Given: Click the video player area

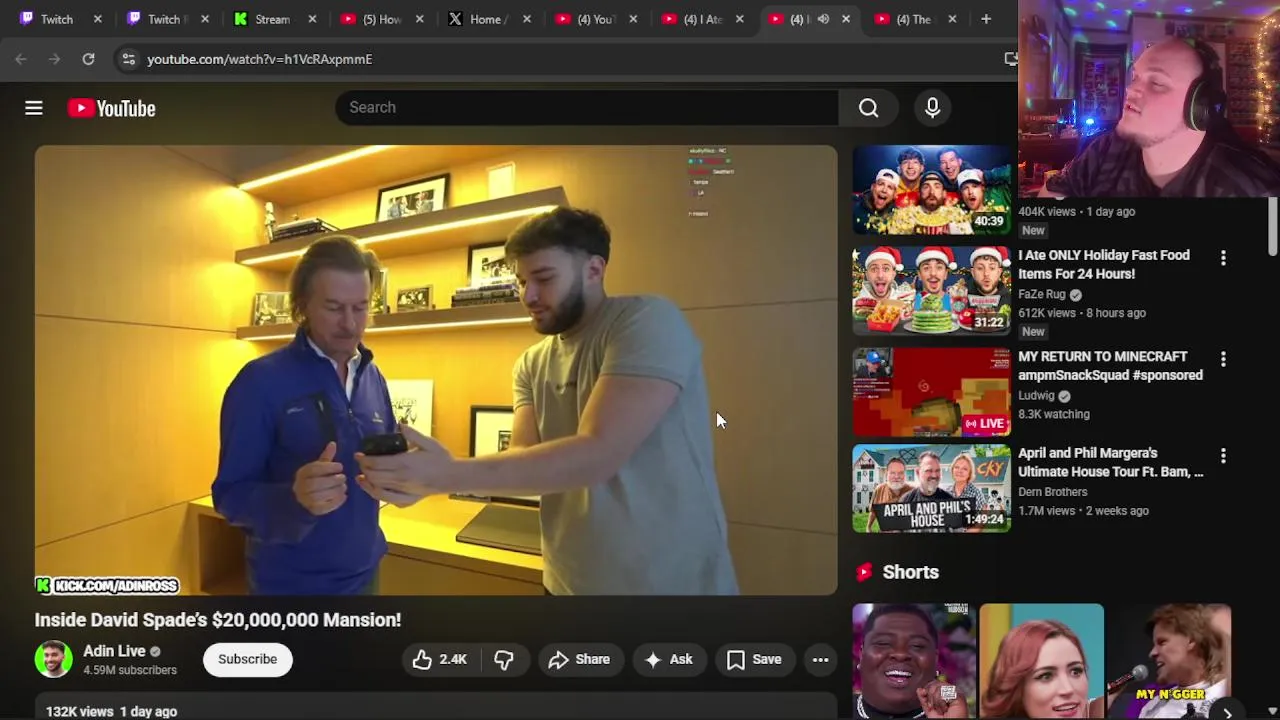Looking at the screenshot, I should click(x=436, y=370).
